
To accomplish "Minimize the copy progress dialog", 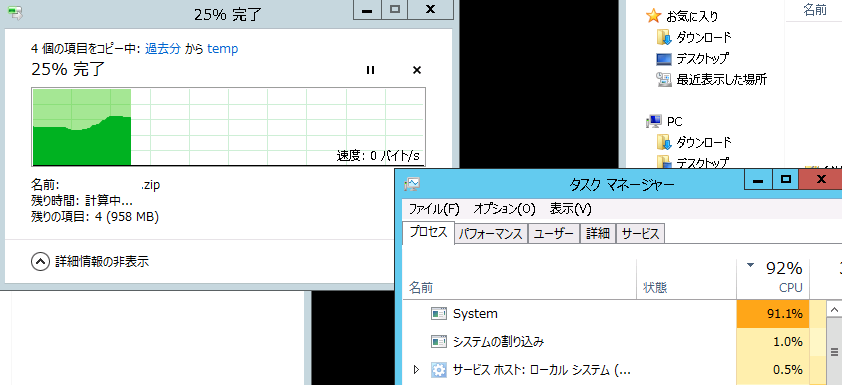I will (367, 10).
